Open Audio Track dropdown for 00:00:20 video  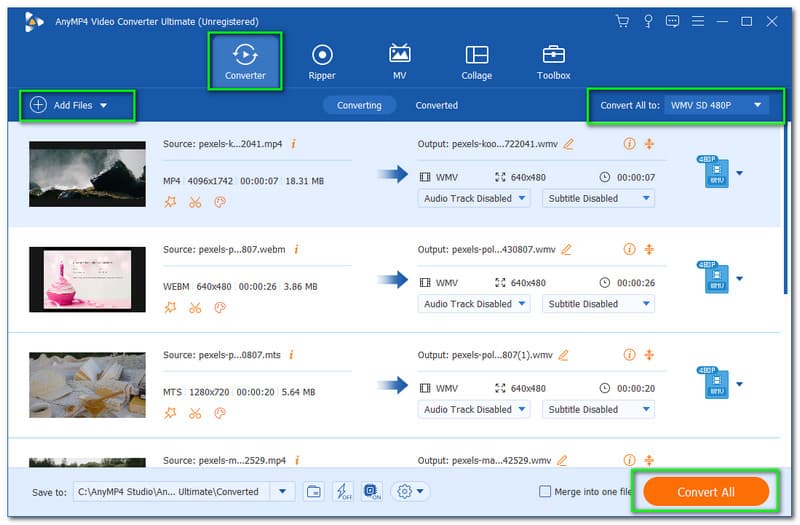tap(474, 410)
